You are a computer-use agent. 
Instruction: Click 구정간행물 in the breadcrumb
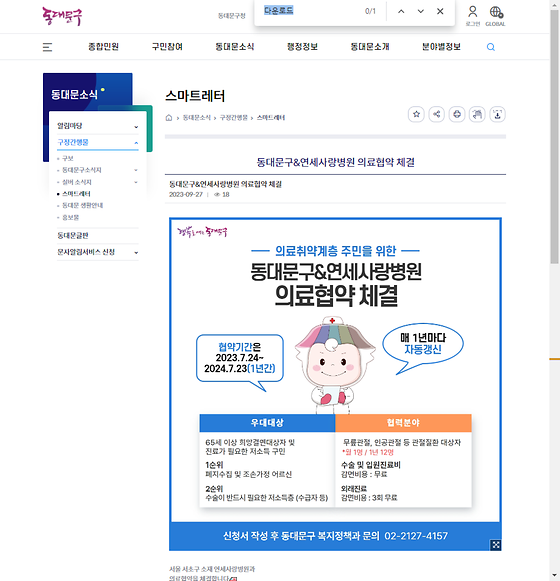coord(233,118)
